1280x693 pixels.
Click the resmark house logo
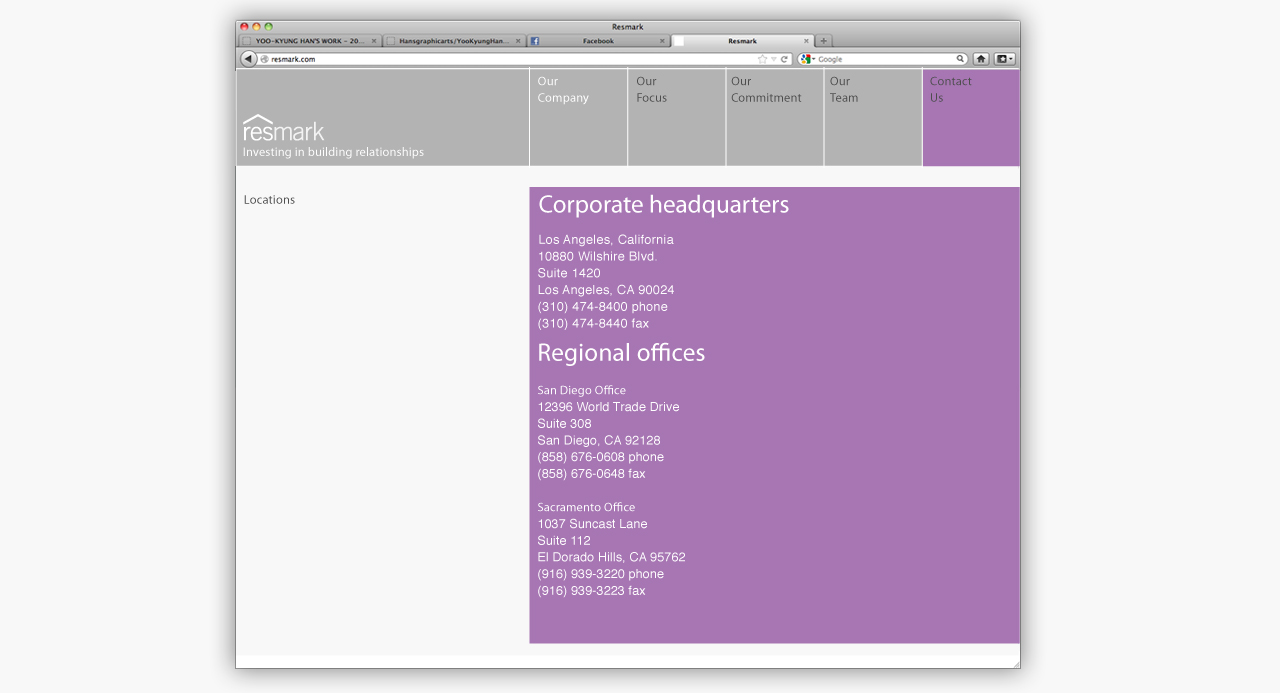284,128
